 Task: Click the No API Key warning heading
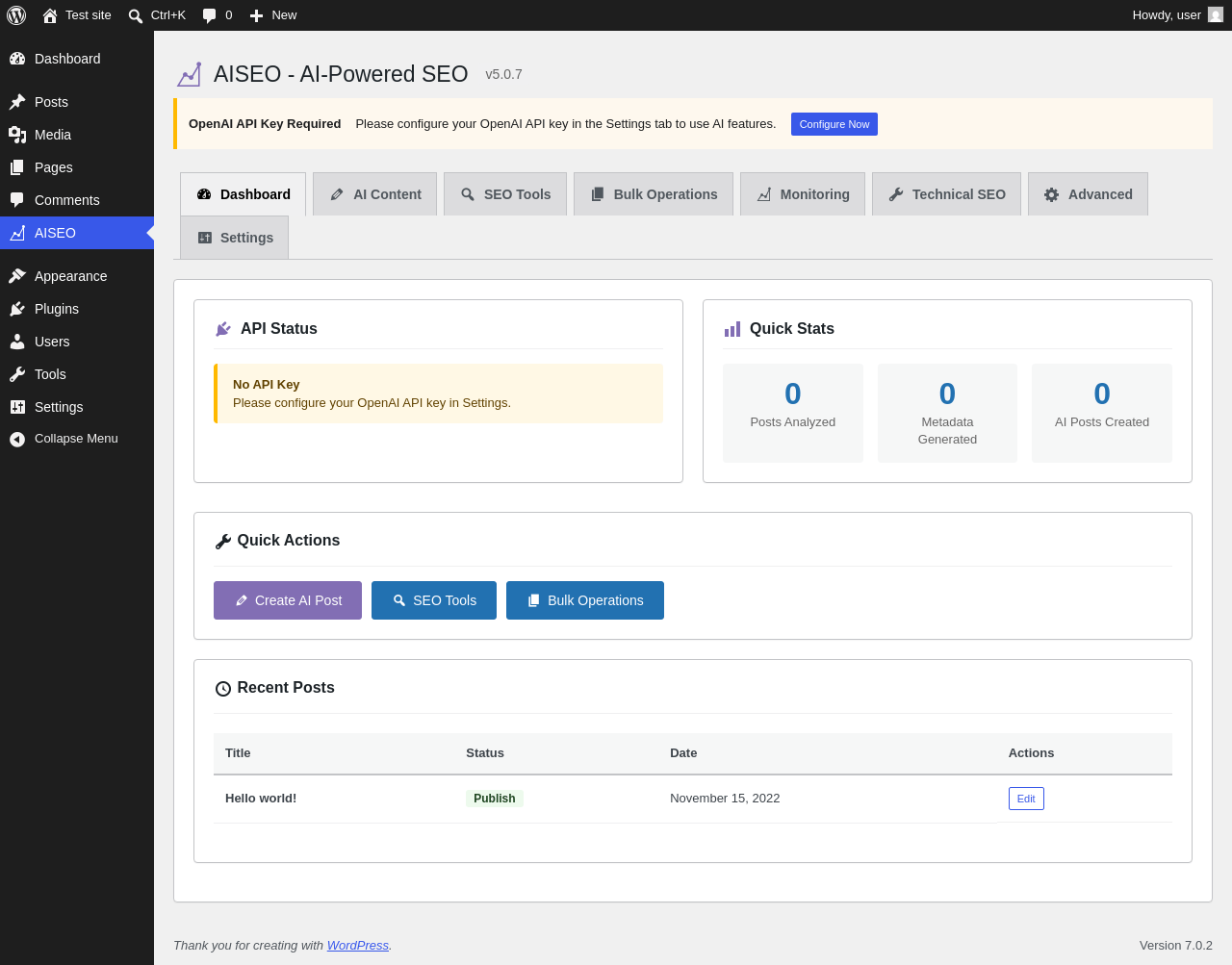tap(267, 385)
